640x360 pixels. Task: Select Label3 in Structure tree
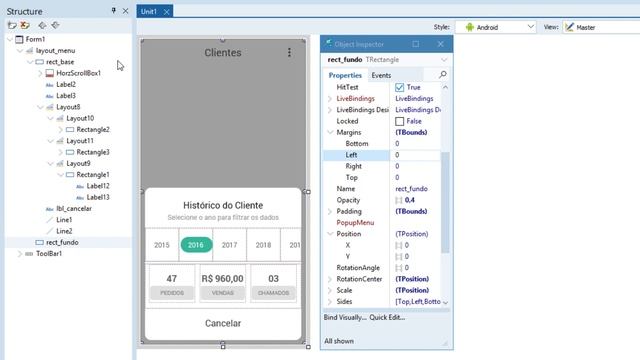point(66,96)
